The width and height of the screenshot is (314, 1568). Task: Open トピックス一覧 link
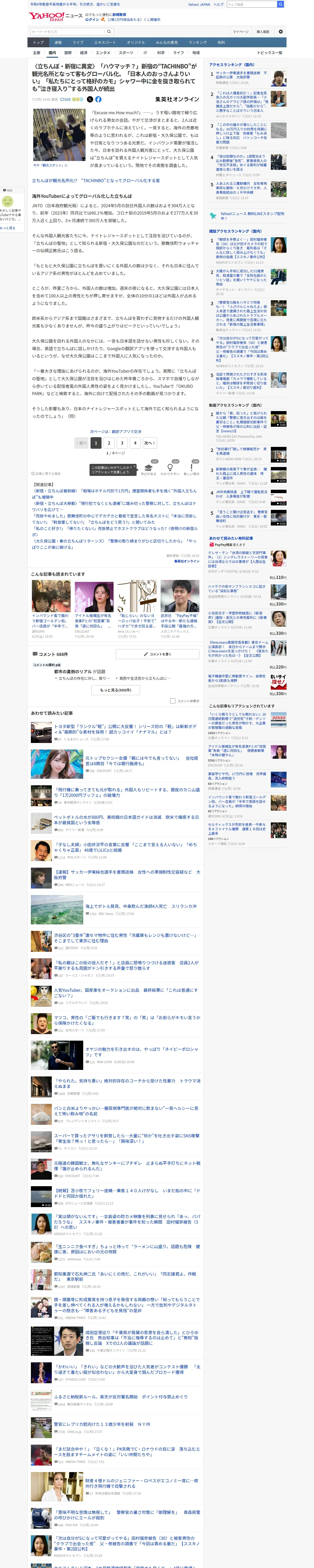pyautogui.click(x=270, y=53)
